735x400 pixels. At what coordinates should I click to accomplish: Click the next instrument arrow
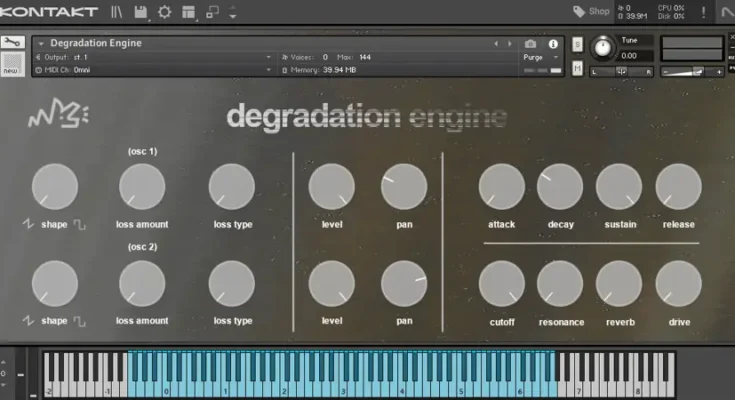pos(510,44)
